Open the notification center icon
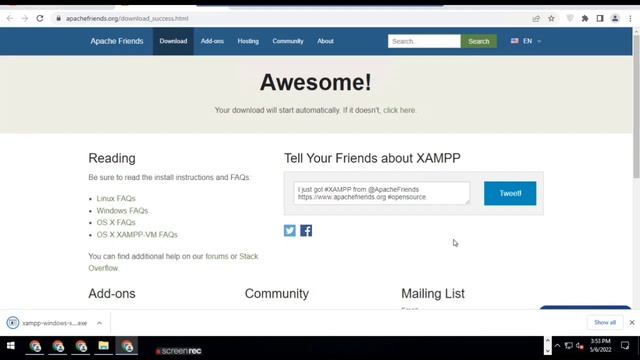Image resolution: width=640 pixels, height=360 pixels. [625, 346]
